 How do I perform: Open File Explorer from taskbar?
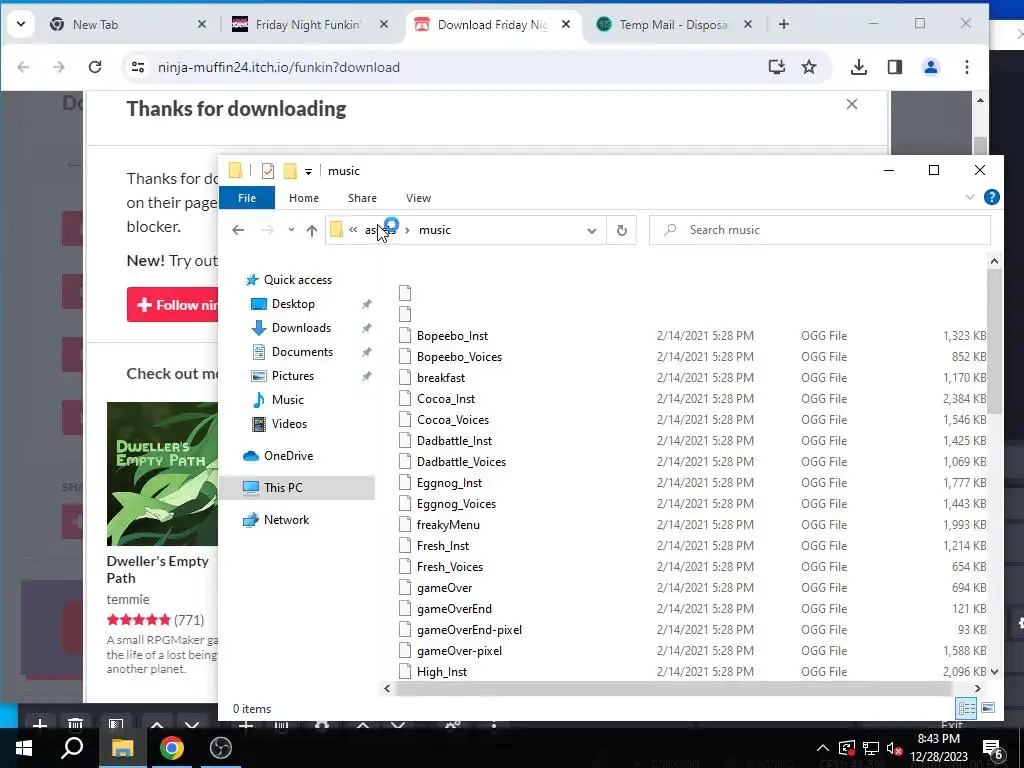pyautogui.click(x=122, y=748)
